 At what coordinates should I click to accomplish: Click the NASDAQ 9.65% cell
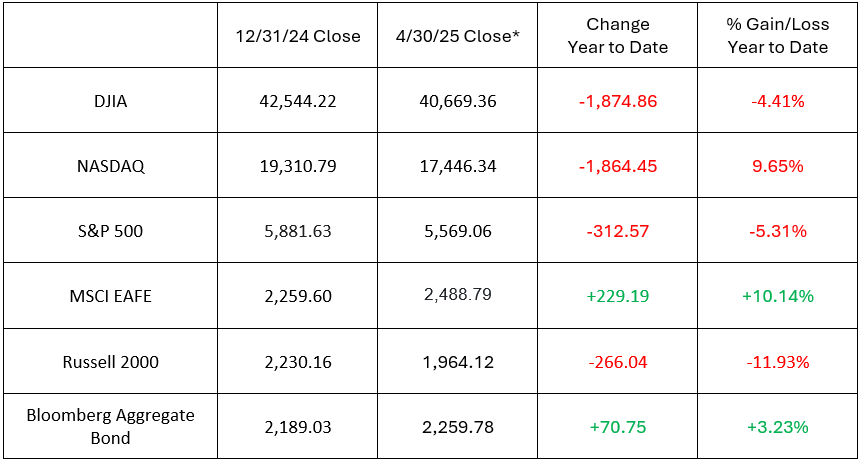click(x=777, y=166)
